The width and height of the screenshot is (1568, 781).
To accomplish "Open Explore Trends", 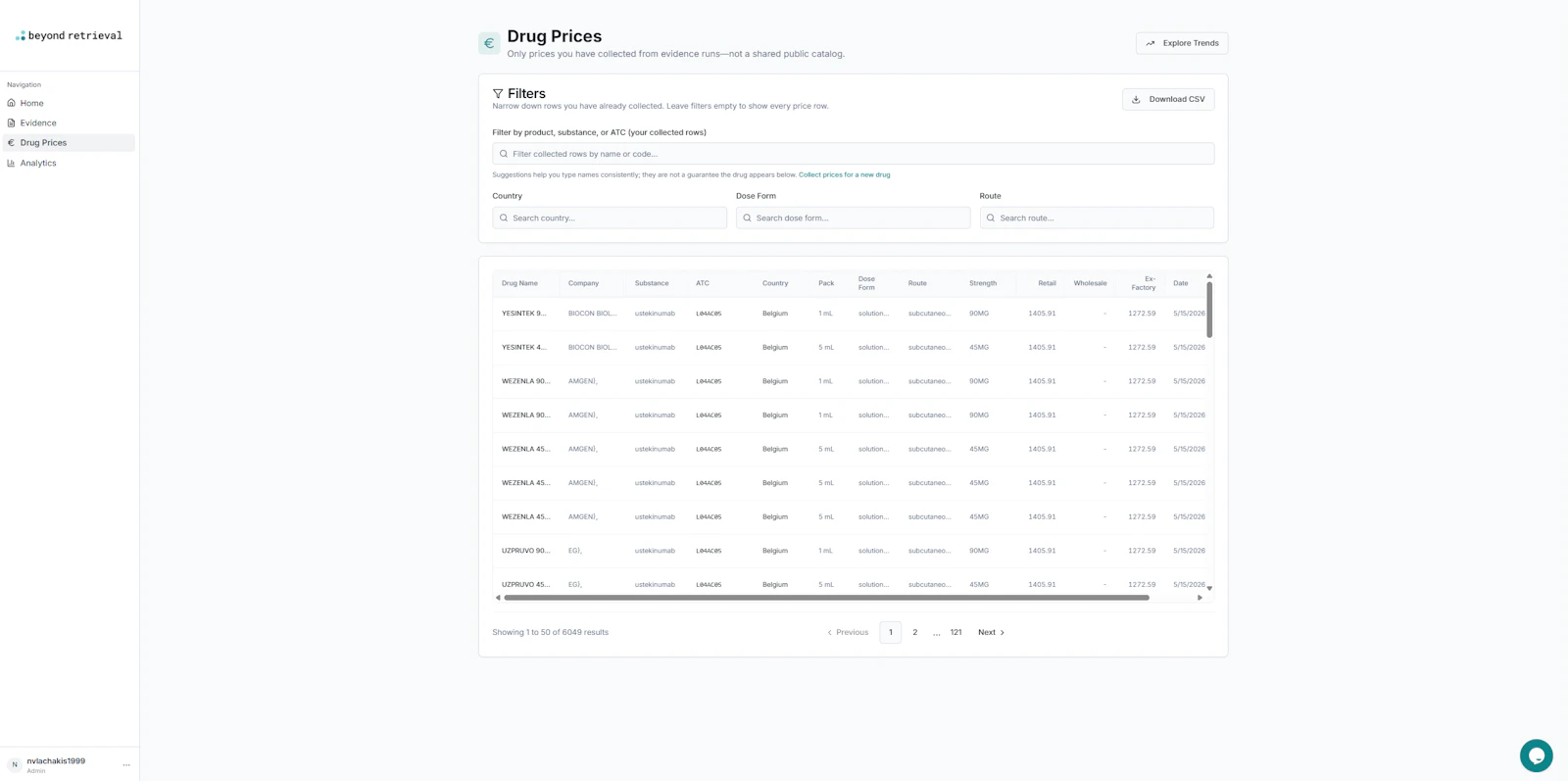I will pos(1182,43).
